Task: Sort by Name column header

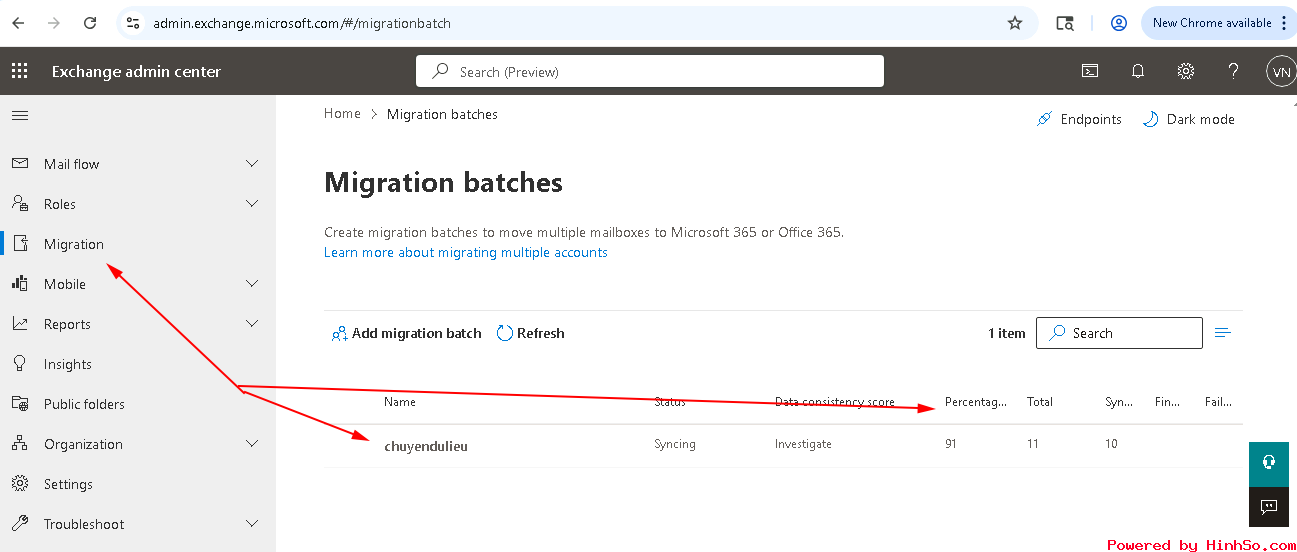Action: tap(400, 402)
